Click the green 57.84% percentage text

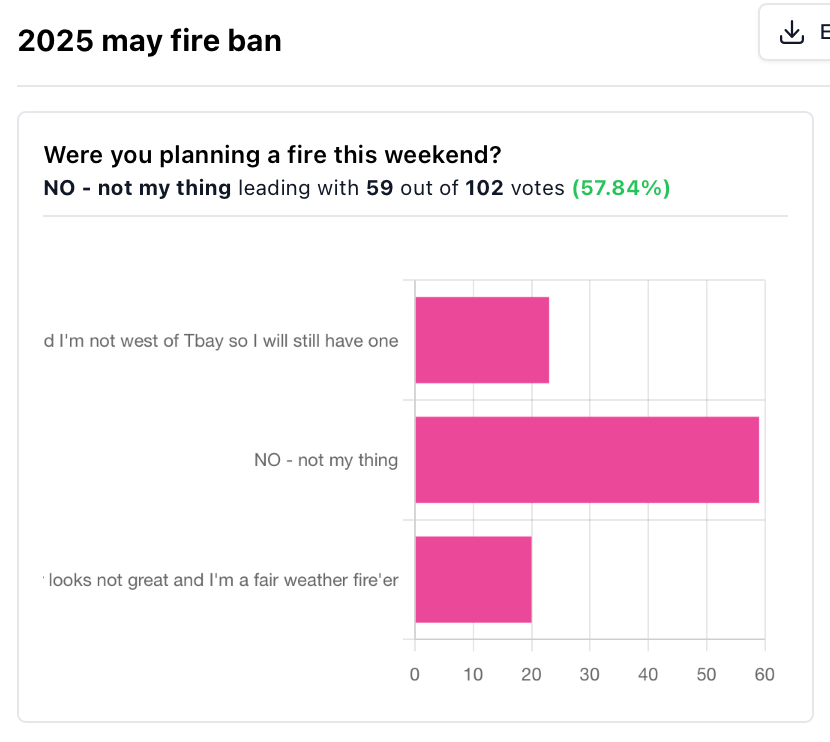click(621, 188)
